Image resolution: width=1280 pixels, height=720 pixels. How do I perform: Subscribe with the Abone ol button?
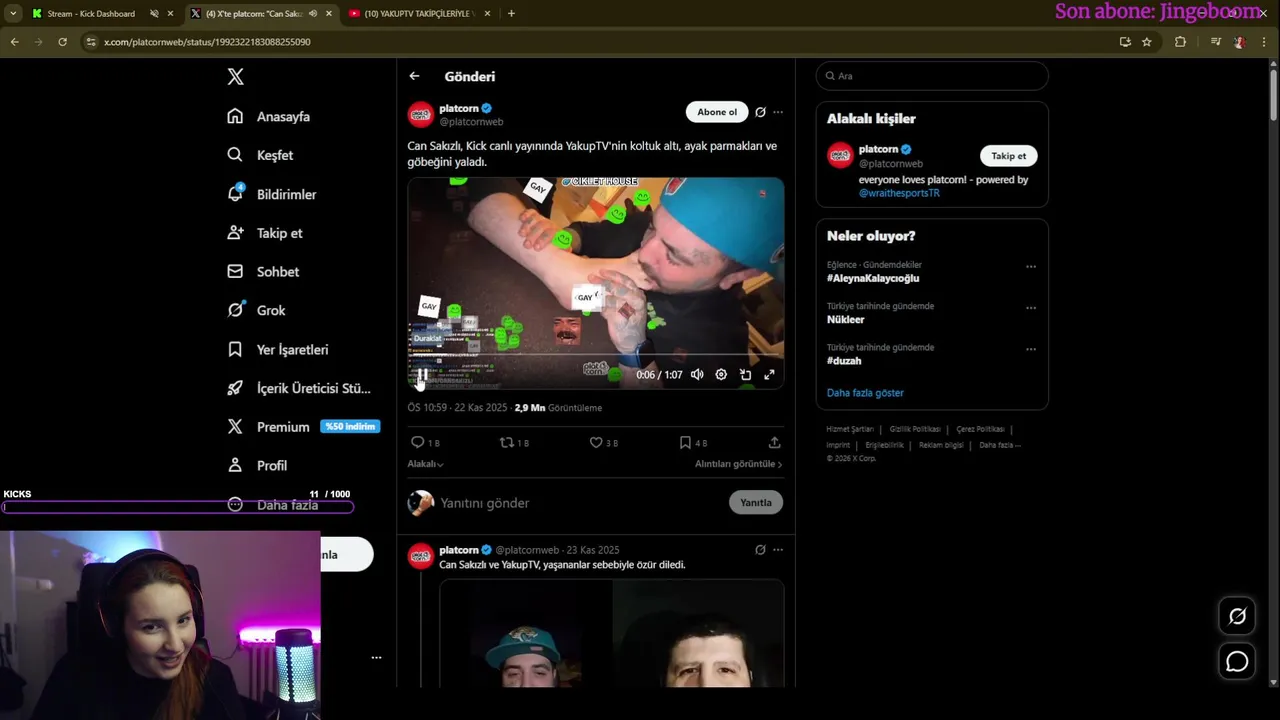tap(717, 112)
